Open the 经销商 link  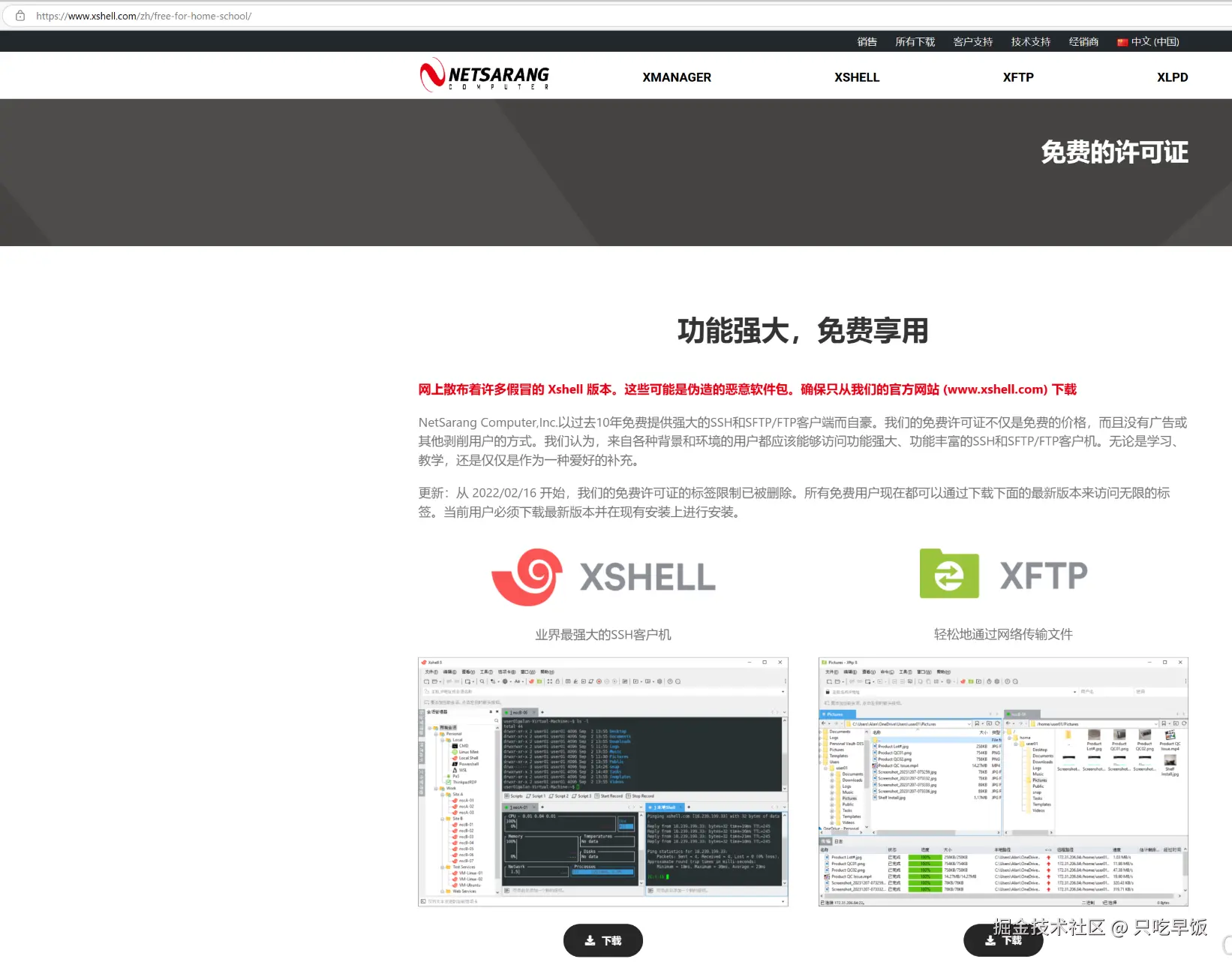(1083, 42)
